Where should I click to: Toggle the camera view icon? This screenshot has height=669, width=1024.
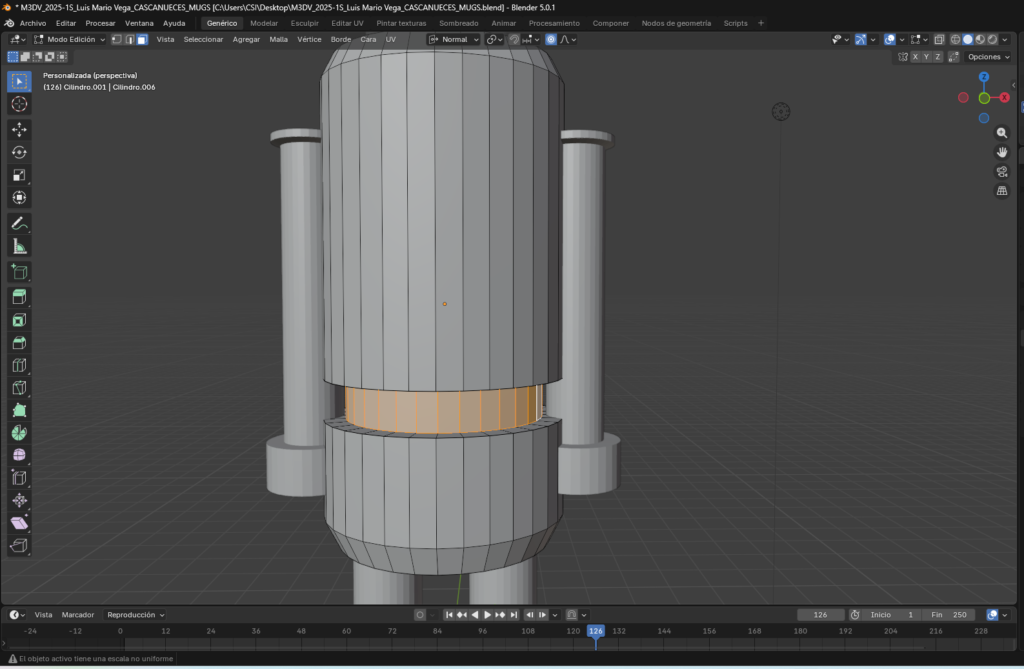(x=1002, y=172)
